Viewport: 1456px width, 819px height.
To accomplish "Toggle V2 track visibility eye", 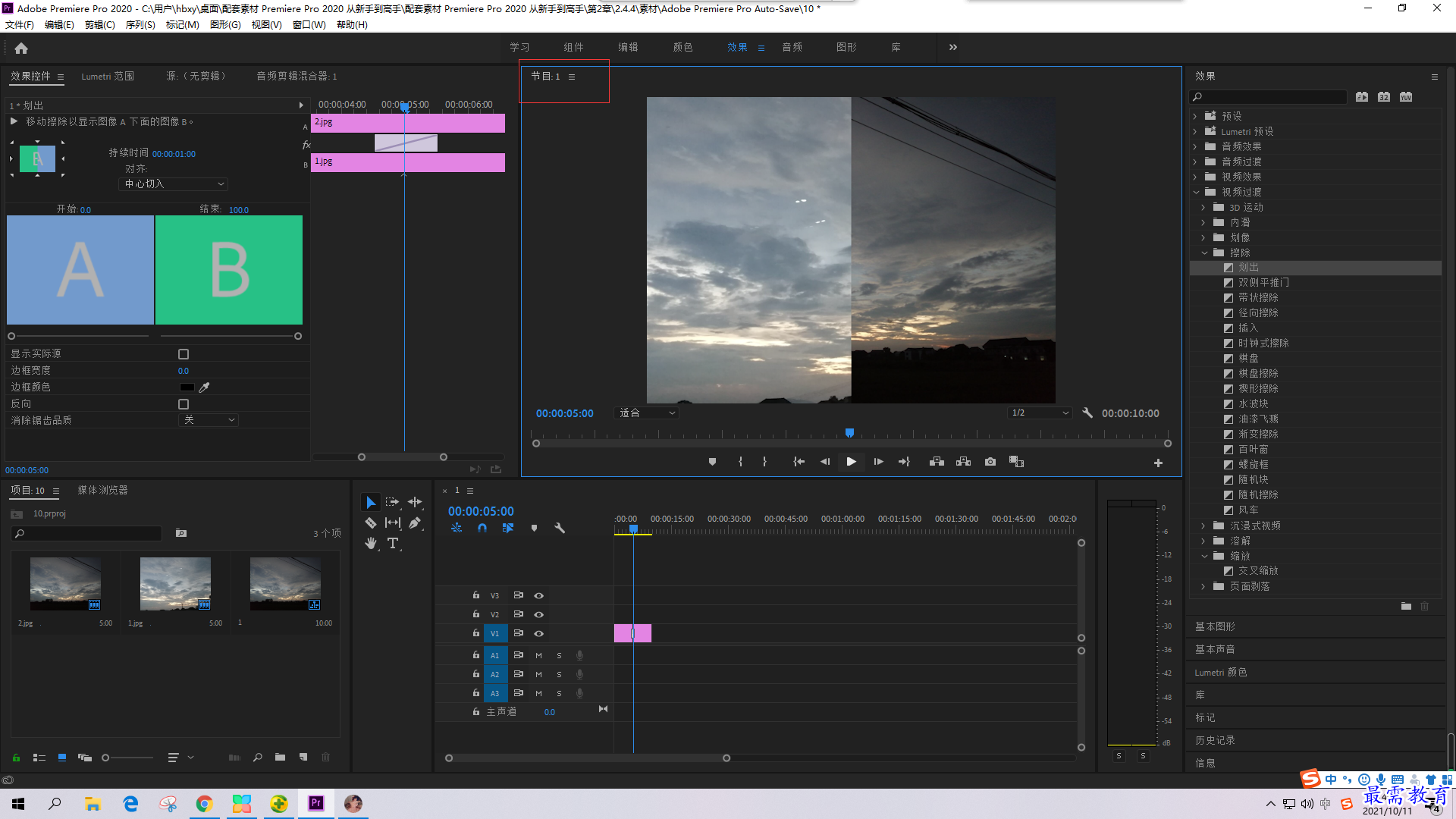I will point(538,614).
